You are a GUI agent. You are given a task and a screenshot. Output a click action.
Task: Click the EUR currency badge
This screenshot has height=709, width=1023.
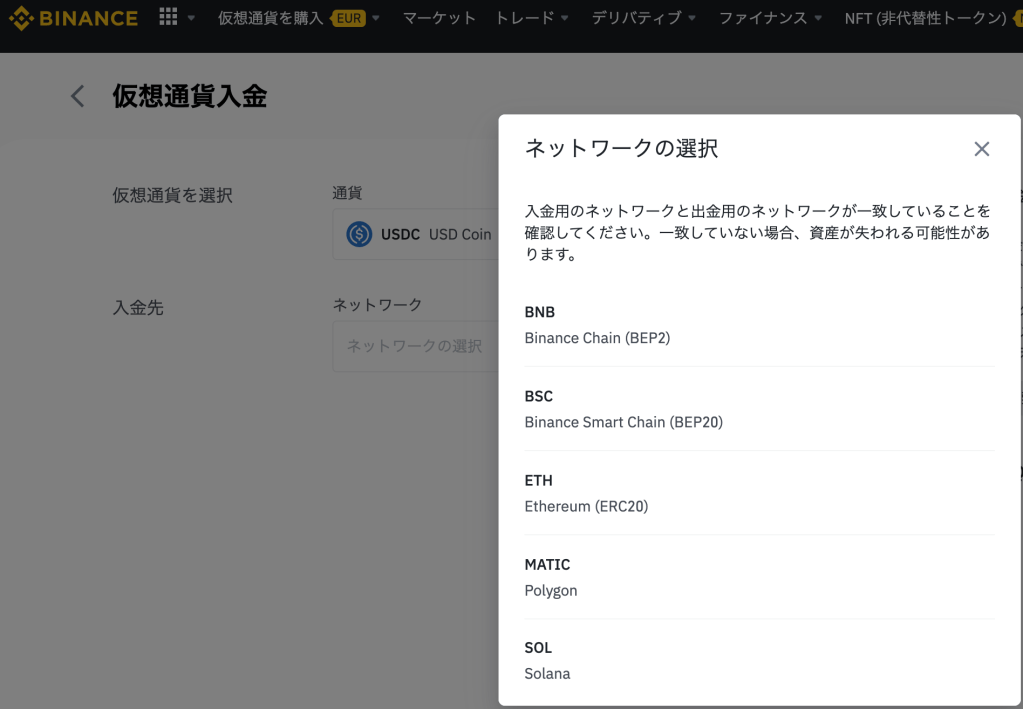tap(348, 18)
